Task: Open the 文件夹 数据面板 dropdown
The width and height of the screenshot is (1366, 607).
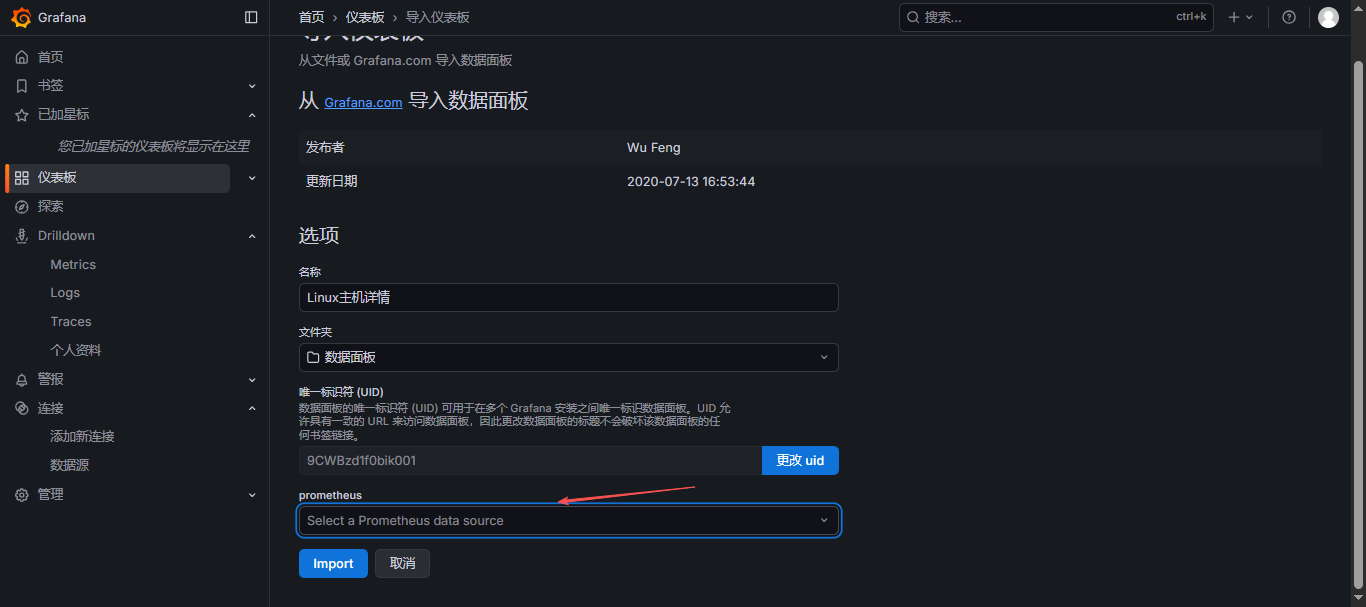Action: [x=568, y=357]
